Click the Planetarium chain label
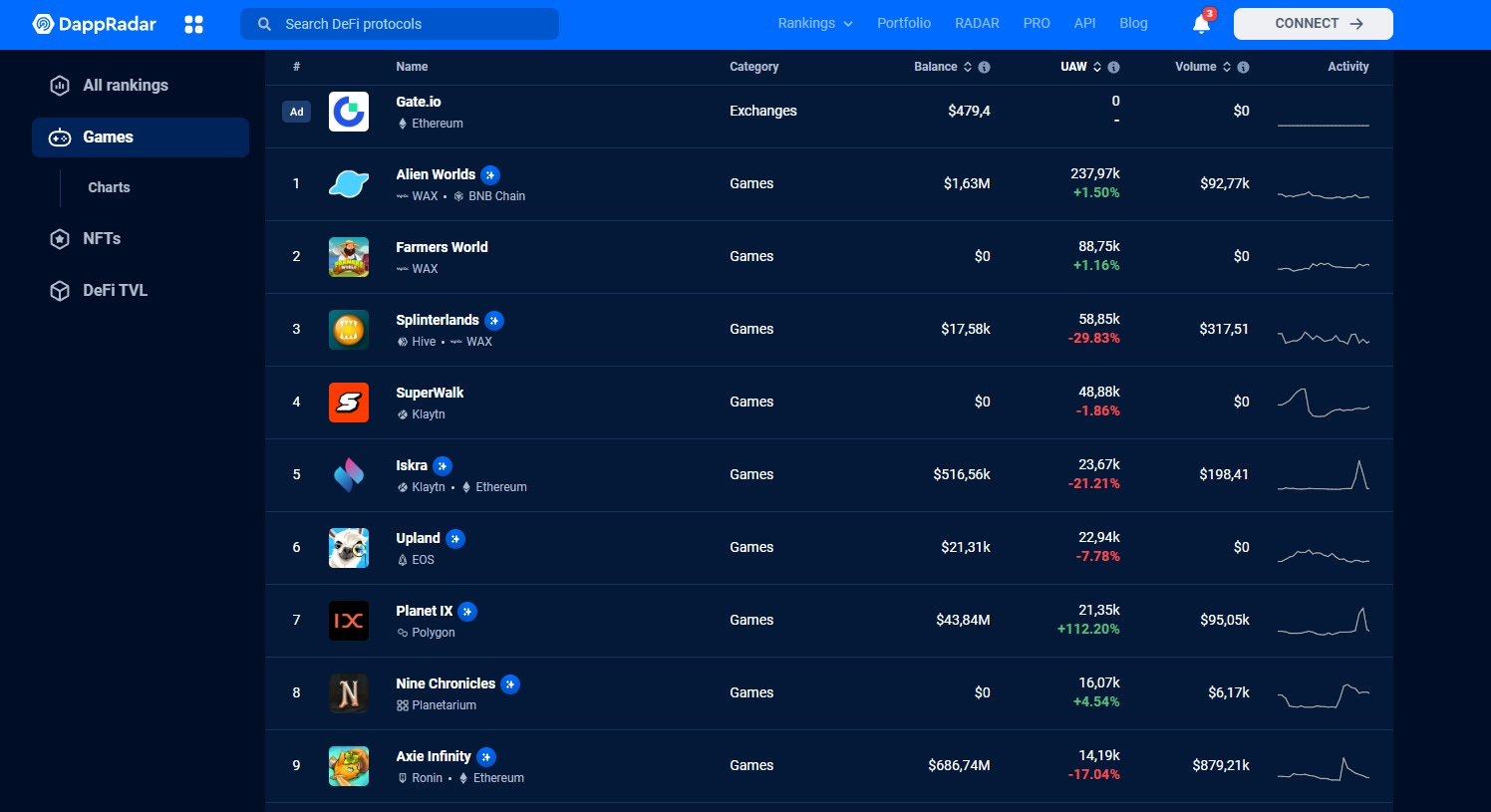This screenshot has width=1491, height=812. tap(444, 705)
